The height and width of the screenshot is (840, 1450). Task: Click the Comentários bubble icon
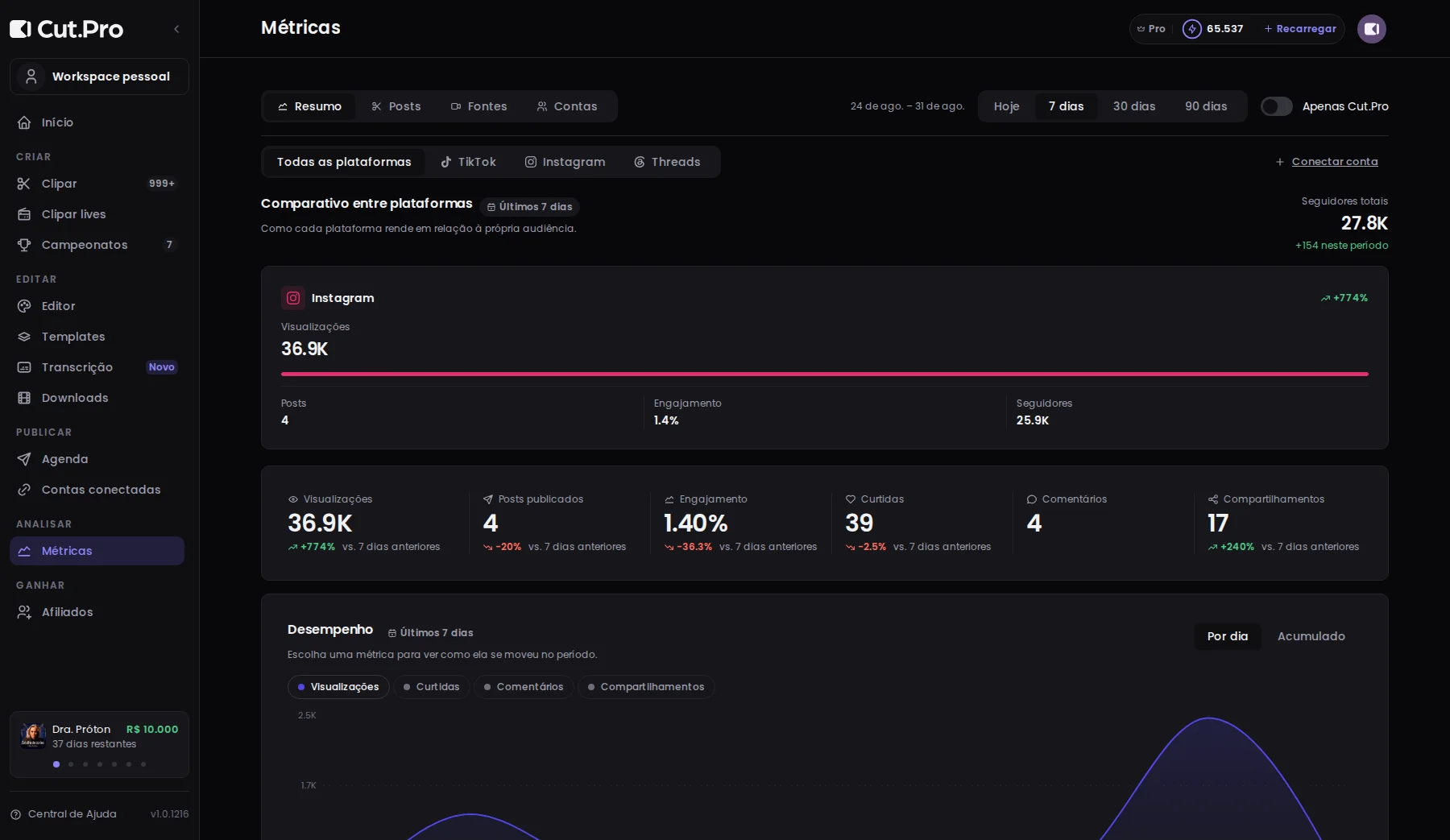(x=1032, y=499)
